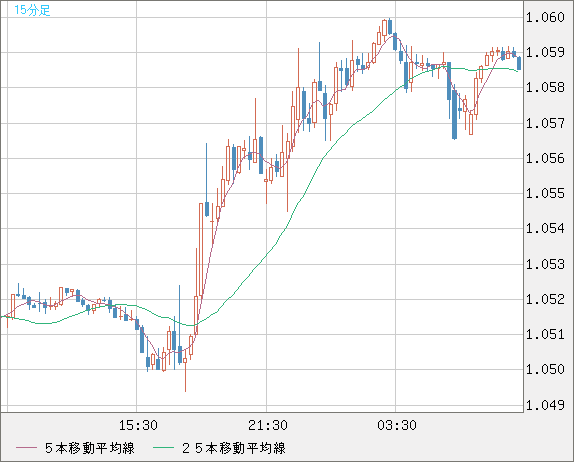Screen dimensions: 574x462
Task: Click the 1.059 price axis label
Action: (x=545, y=52)
